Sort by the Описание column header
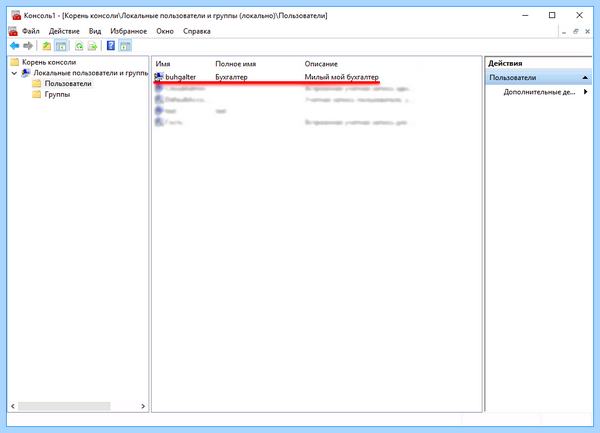Image resolution: width=600 pixels, height=433 pixels. coord(321,64)
